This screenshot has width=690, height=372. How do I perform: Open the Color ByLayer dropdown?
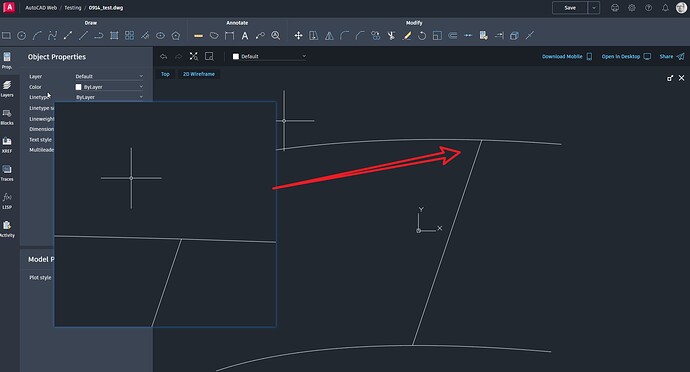point(109,87)
